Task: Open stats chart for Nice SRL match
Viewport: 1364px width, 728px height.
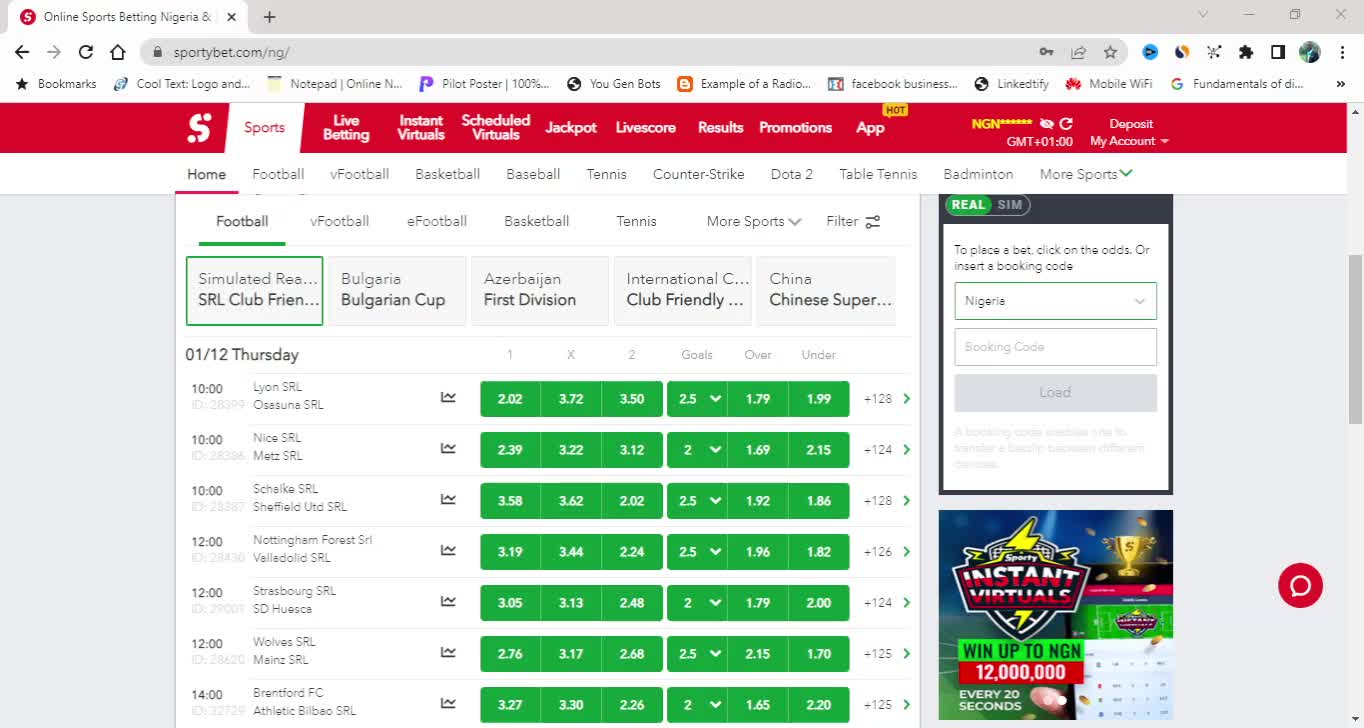Action: coord(448,449)
